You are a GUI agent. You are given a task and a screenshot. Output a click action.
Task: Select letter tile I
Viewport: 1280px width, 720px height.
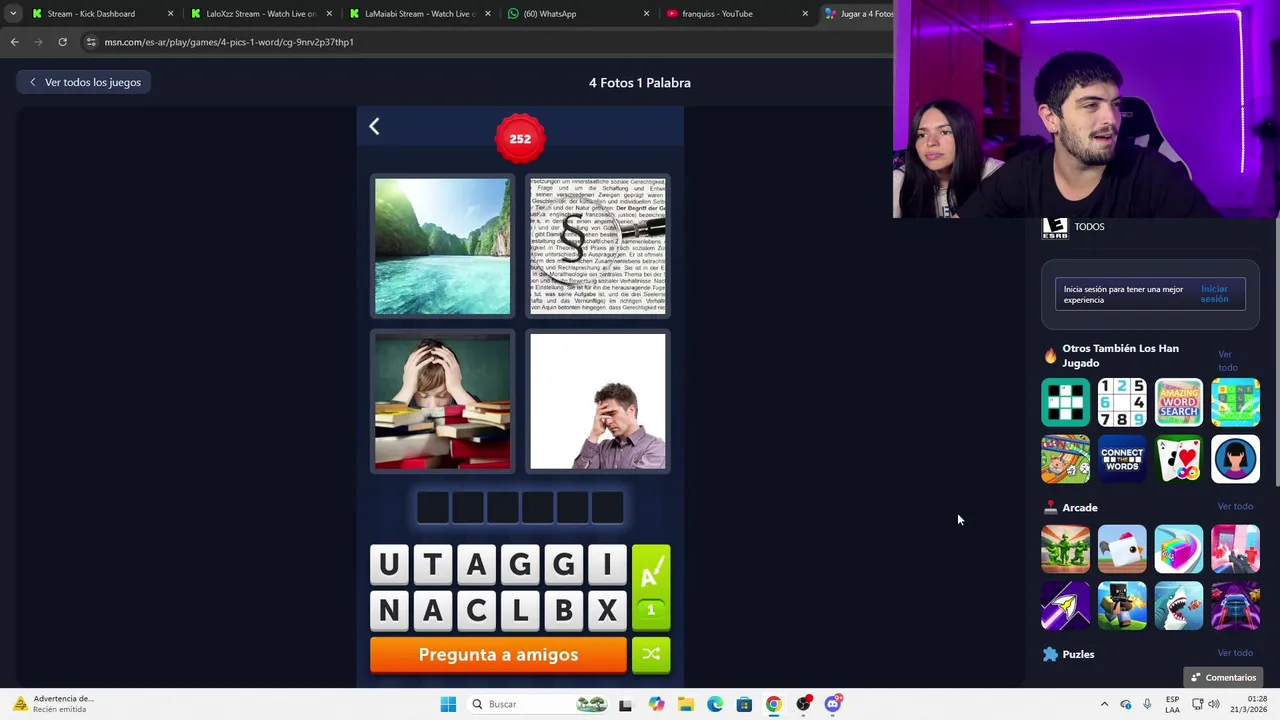tap(607, 565)
